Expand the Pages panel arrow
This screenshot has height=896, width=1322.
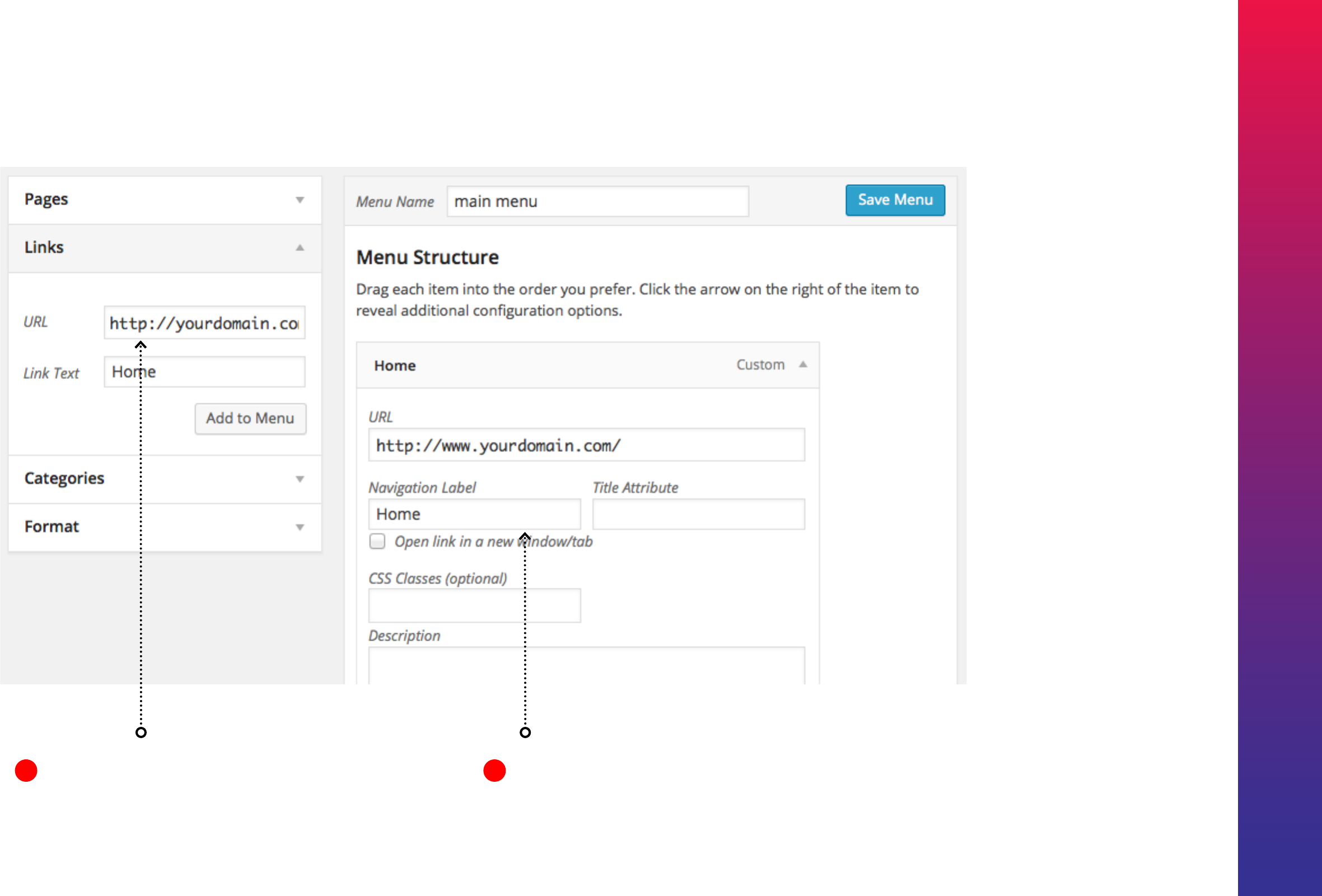tap(300, 200)
